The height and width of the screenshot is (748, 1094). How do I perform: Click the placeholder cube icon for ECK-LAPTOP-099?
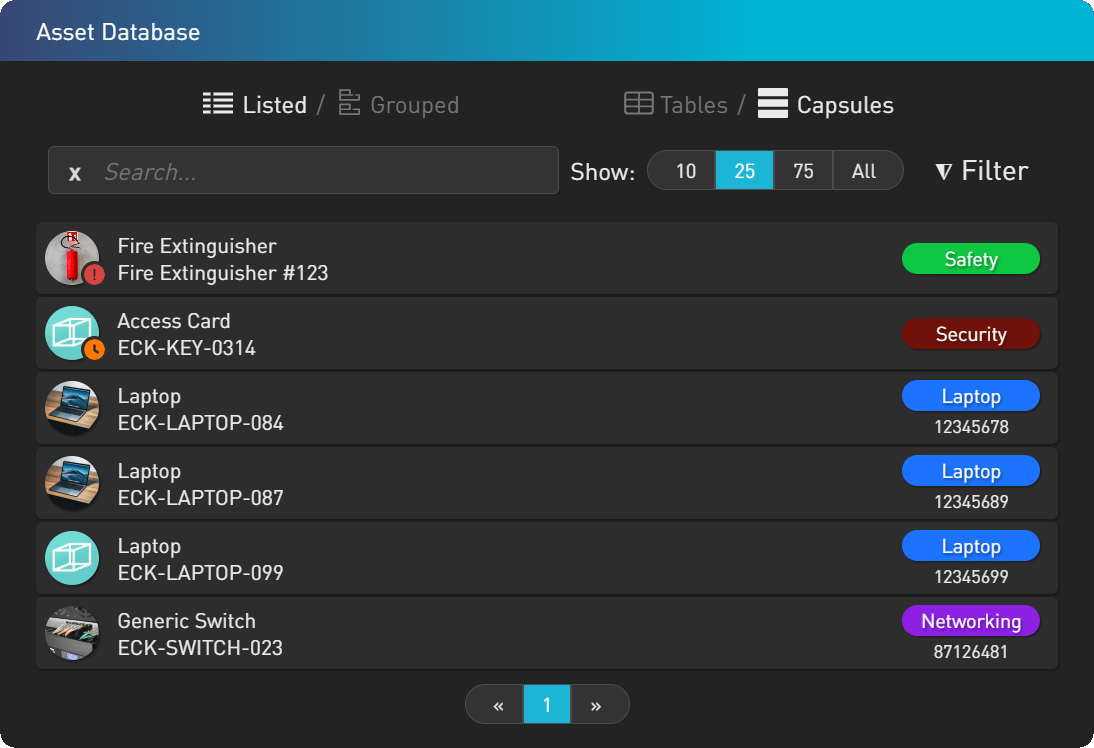[72, 558]
